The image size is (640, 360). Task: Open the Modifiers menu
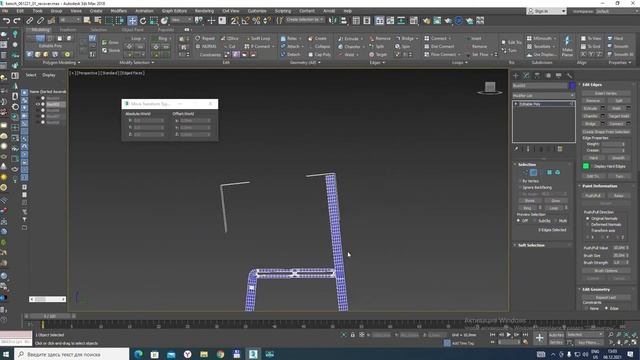(x=119, y=11)
